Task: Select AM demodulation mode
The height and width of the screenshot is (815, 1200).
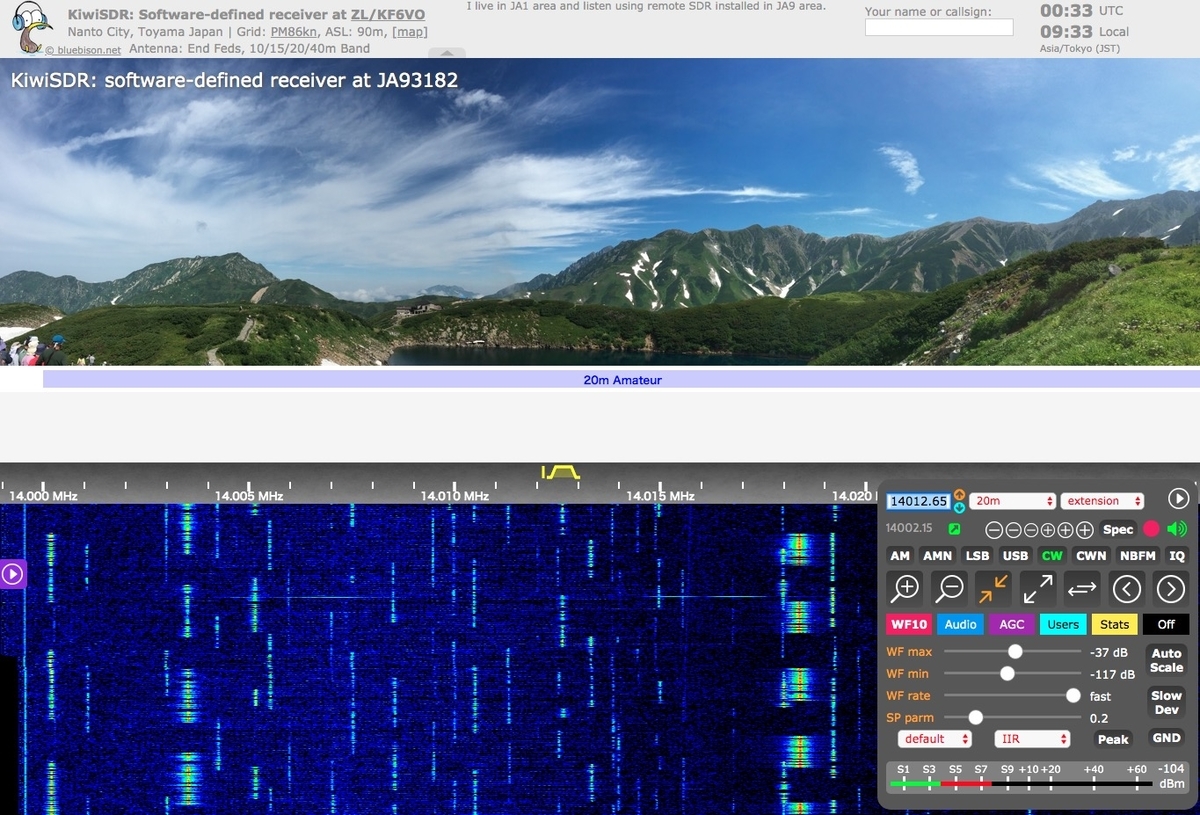Action: (900, 556)
